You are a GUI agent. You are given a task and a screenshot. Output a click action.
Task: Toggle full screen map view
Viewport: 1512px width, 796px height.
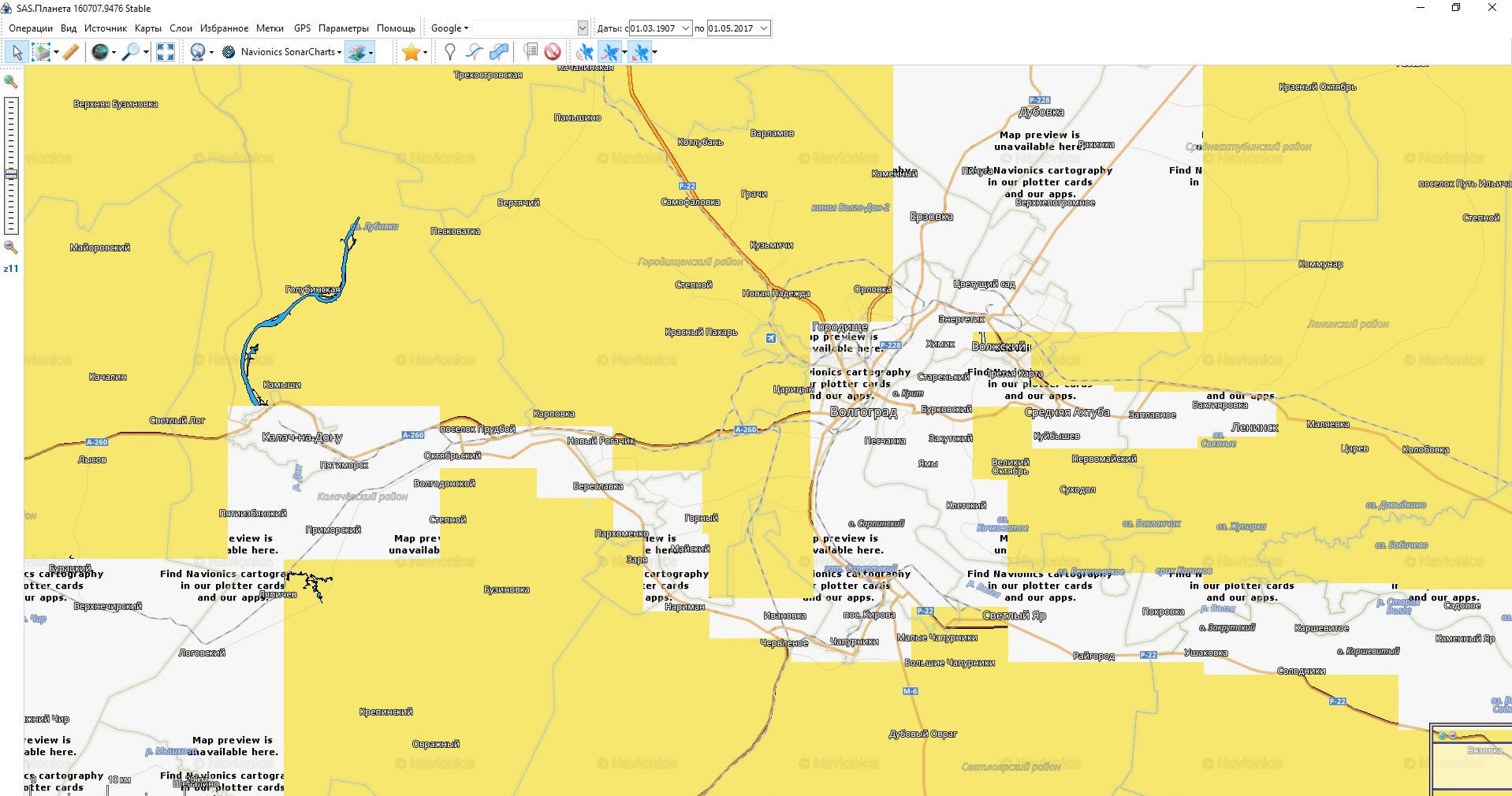coord(166,52)
